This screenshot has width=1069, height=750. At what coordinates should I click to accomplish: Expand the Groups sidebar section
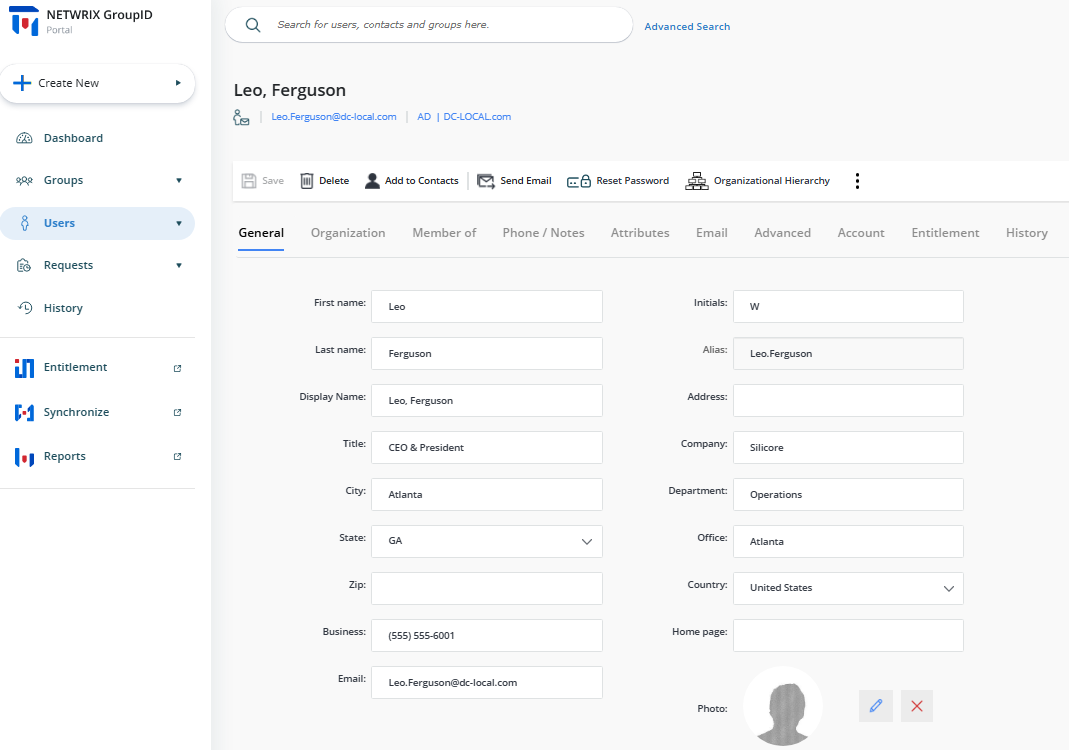pos(97,180)
